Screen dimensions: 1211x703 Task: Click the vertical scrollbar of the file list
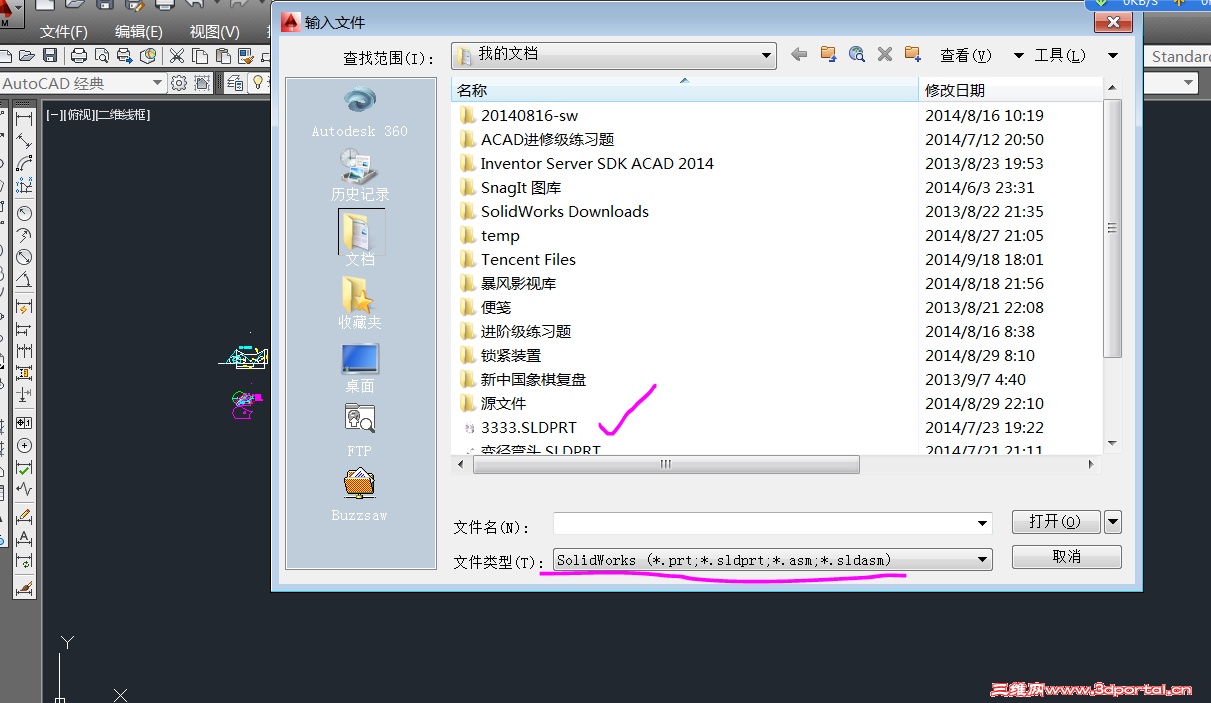[1112, 228]
